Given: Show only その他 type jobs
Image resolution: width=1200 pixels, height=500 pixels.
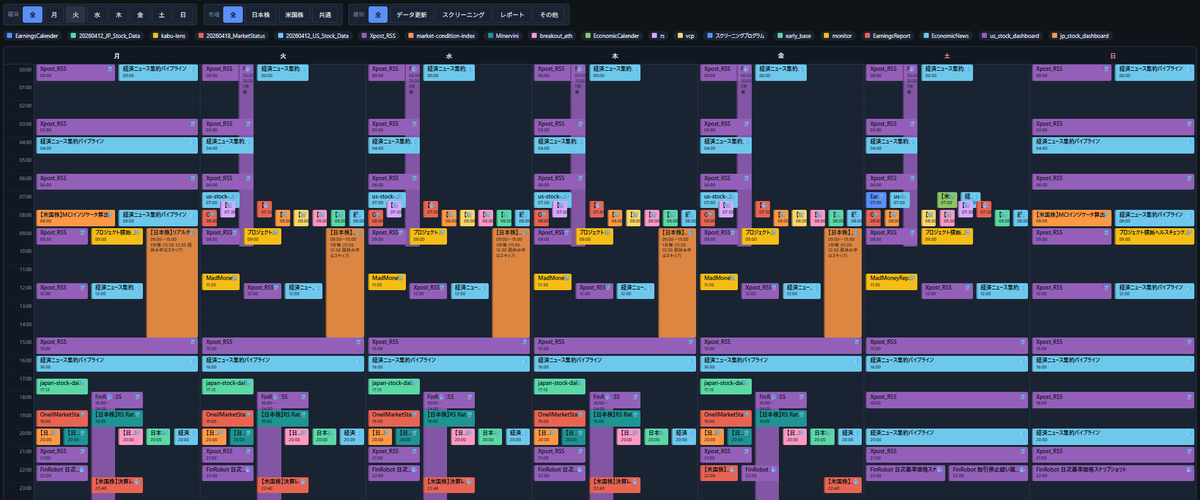Looking at the screenshot, I should [x=548, y=16].
